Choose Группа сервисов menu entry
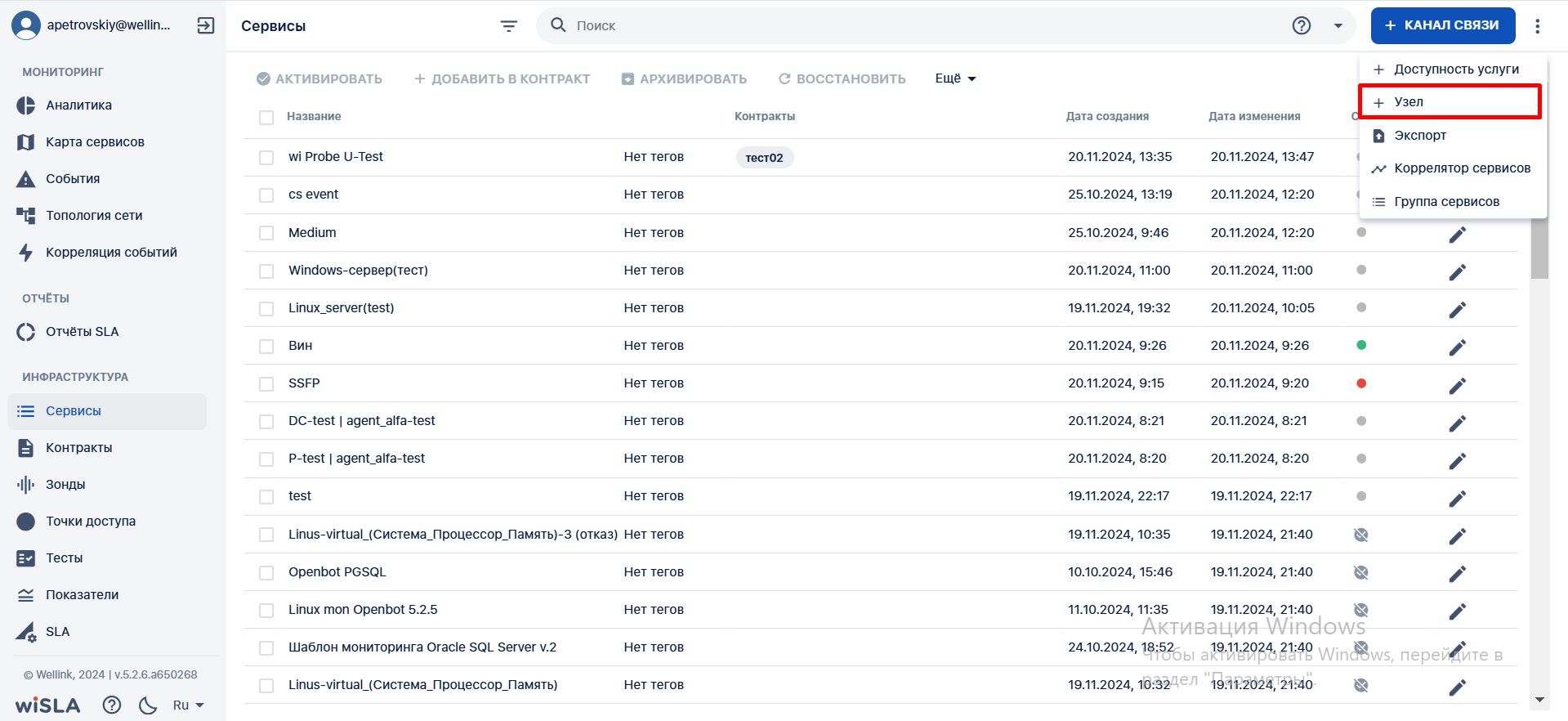1568x721 pixels. click(x=1453, y=202)
